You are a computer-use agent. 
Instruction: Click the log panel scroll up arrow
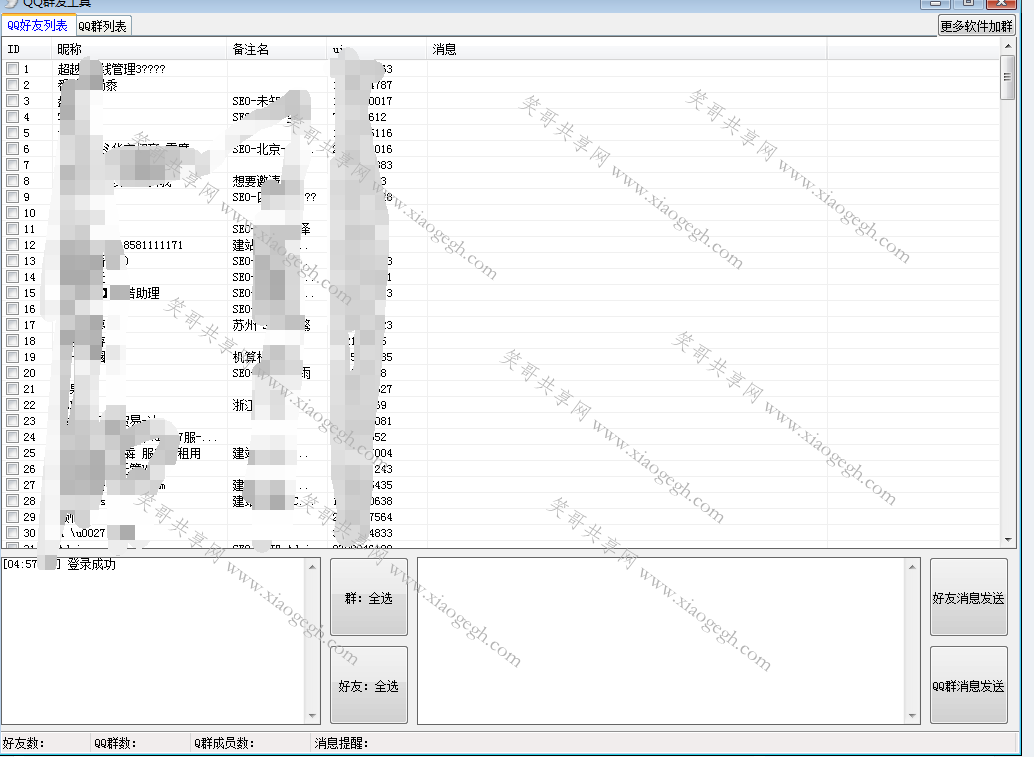coord(313,567)
